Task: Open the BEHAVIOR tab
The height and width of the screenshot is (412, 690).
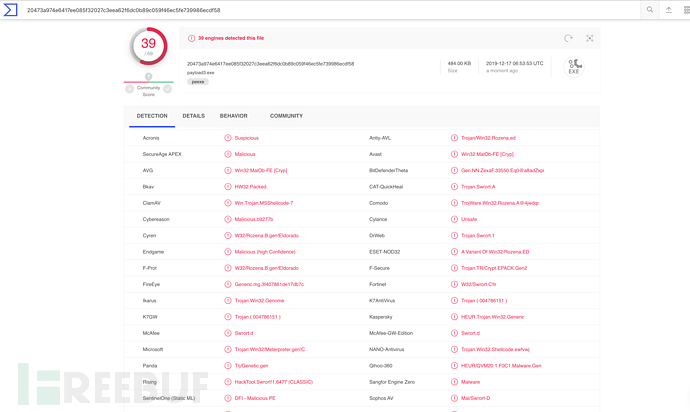Action: click(x=234, y=116)
